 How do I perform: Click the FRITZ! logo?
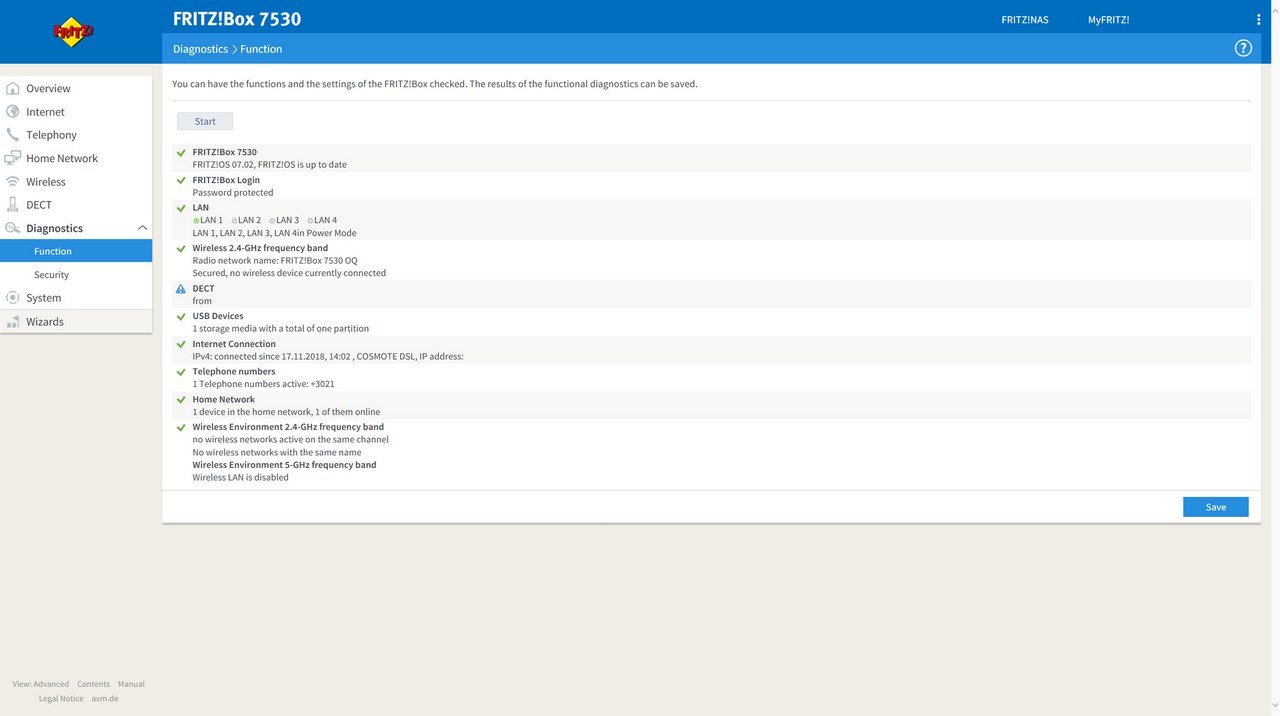click(x=74, y=32)
